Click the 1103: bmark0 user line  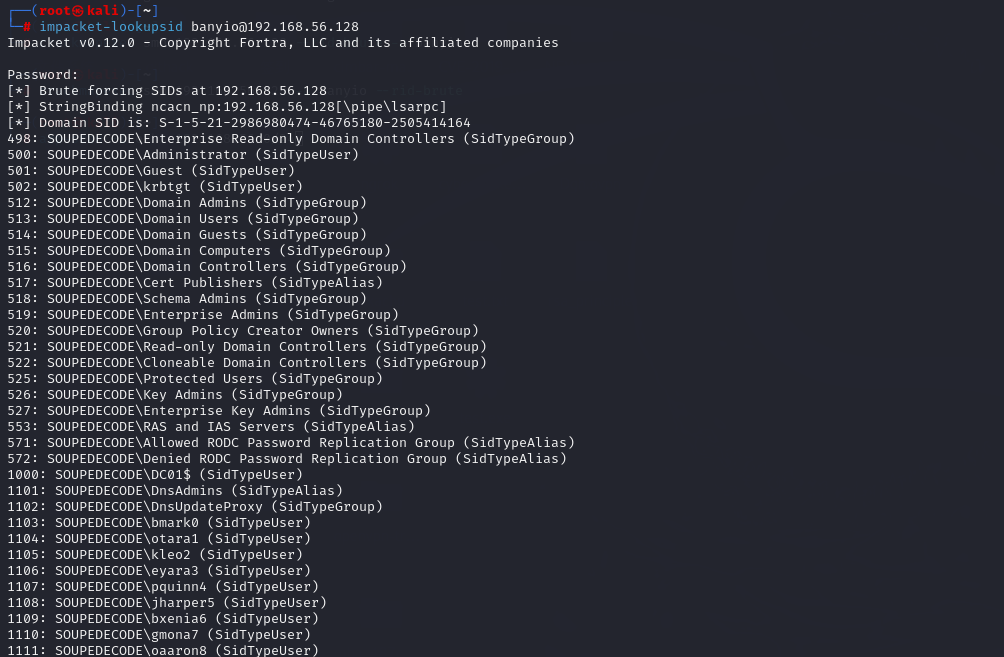pos(159,523)
